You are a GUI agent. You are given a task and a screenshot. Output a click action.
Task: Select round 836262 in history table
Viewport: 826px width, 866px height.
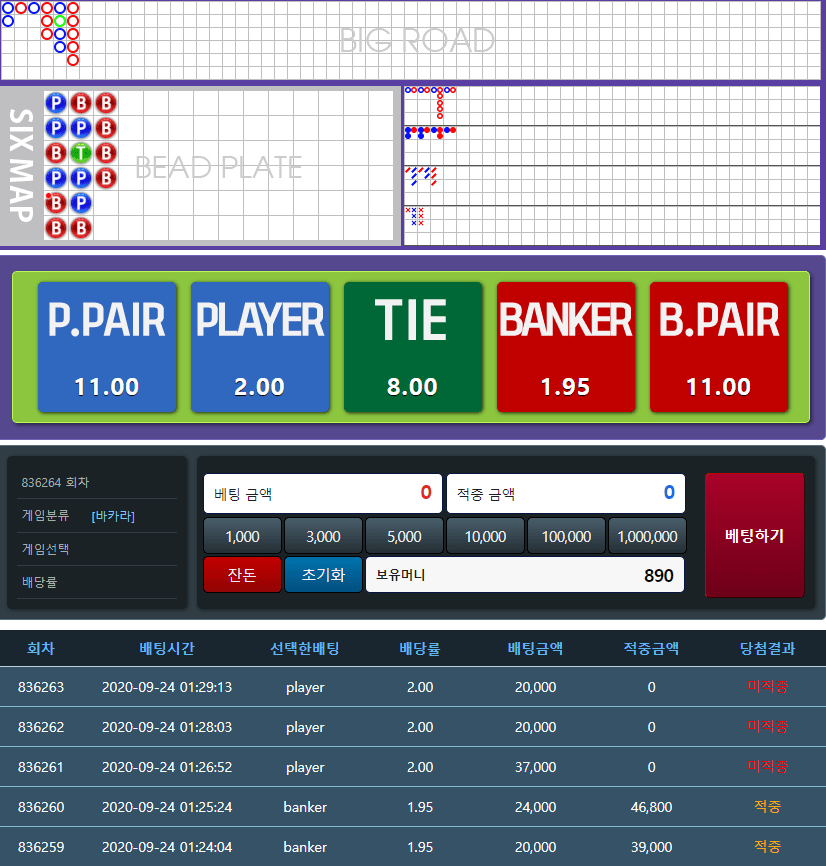point(41,727)
